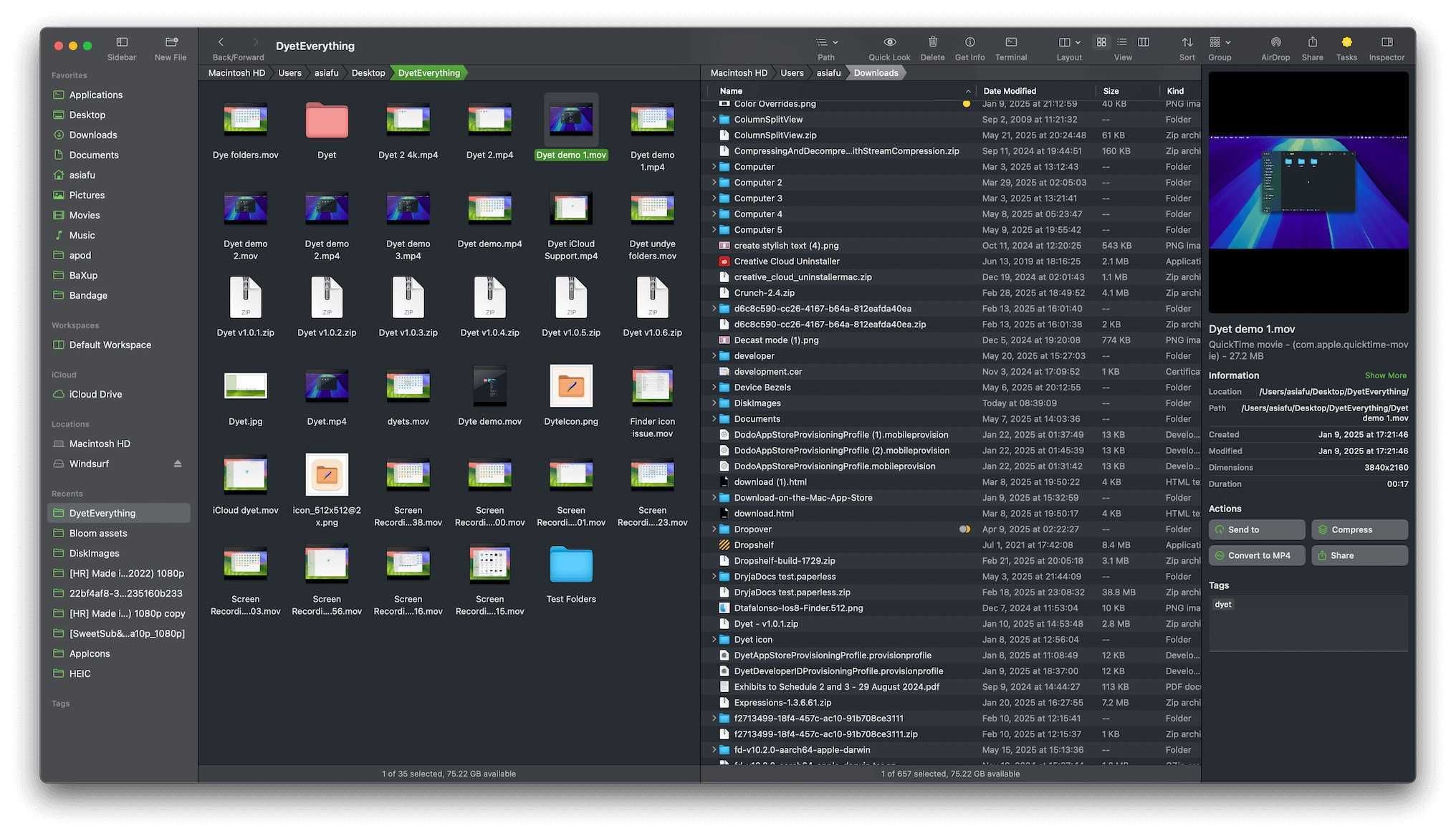Select the Desktop breadcrumb in the path bar

[368, 72]
